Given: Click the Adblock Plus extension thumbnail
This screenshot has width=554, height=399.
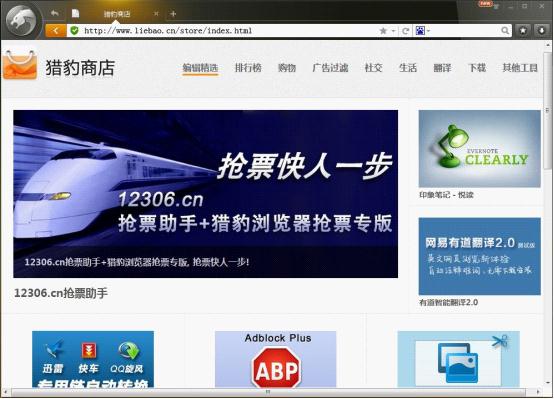Looking at the screenshot, I should pos(276,359).
